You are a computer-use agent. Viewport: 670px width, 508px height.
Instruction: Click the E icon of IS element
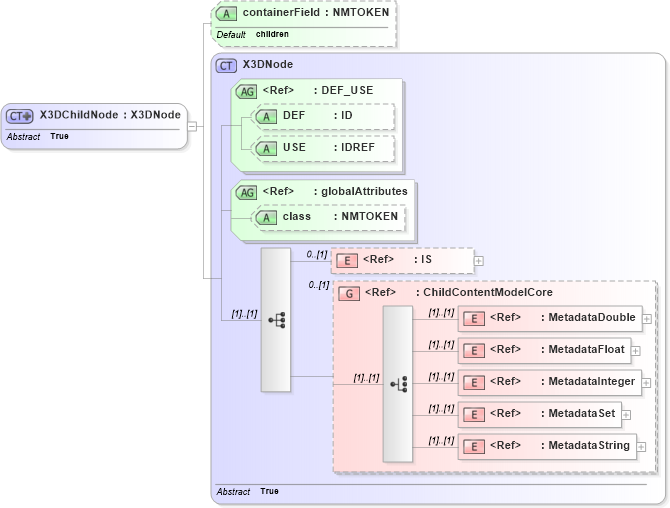(x=347, y=261)
